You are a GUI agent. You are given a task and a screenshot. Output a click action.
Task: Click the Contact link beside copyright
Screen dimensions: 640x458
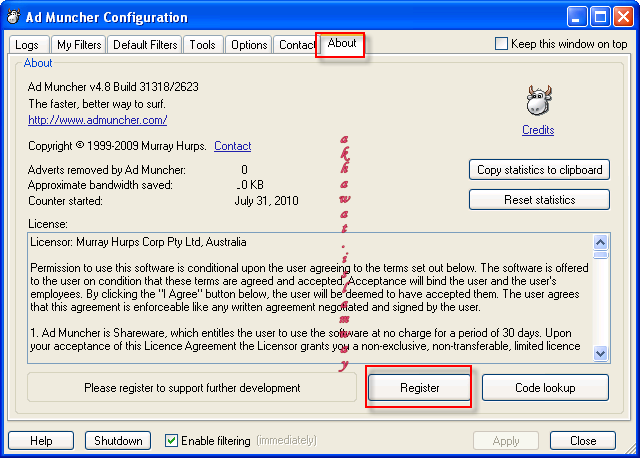tap(233, 146)
